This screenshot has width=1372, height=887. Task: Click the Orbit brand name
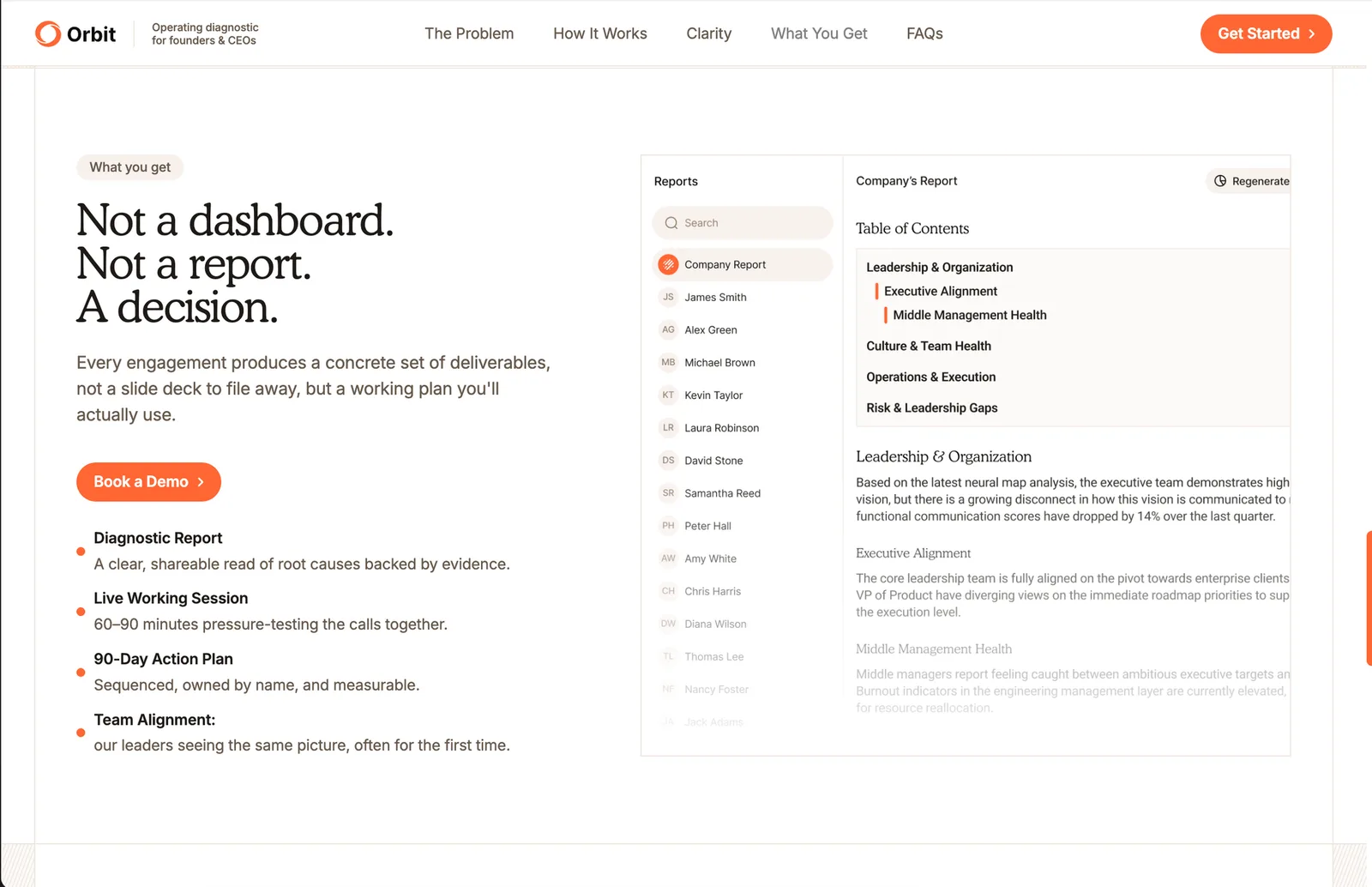(91, 34)
